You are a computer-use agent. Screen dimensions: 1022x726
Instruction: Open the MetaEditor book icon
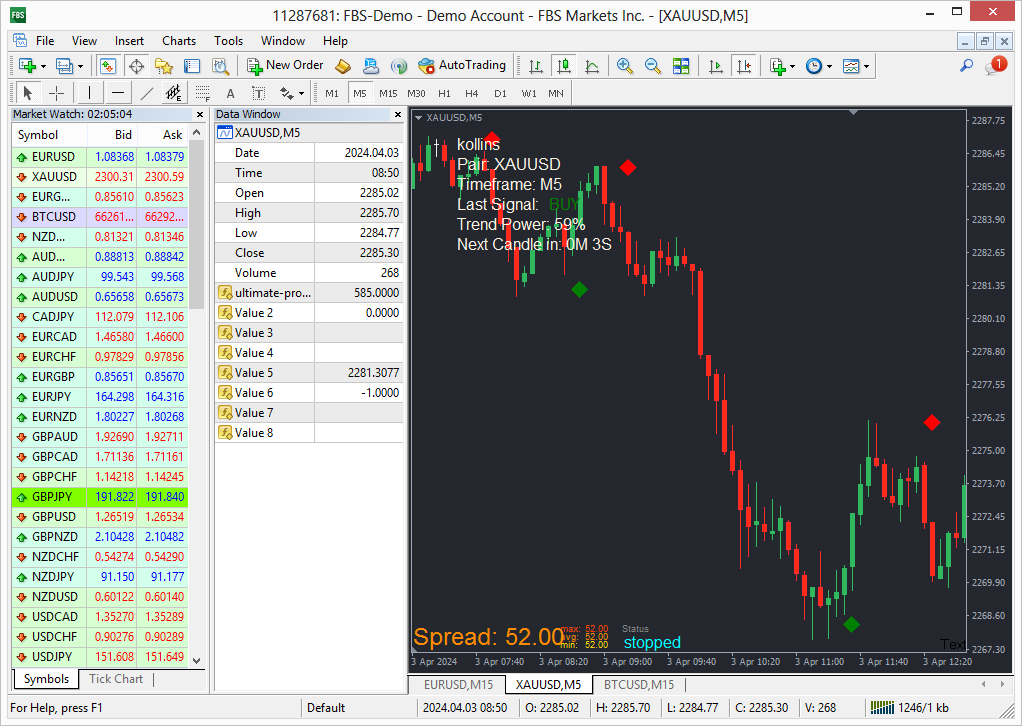click(x=343, y=66)
